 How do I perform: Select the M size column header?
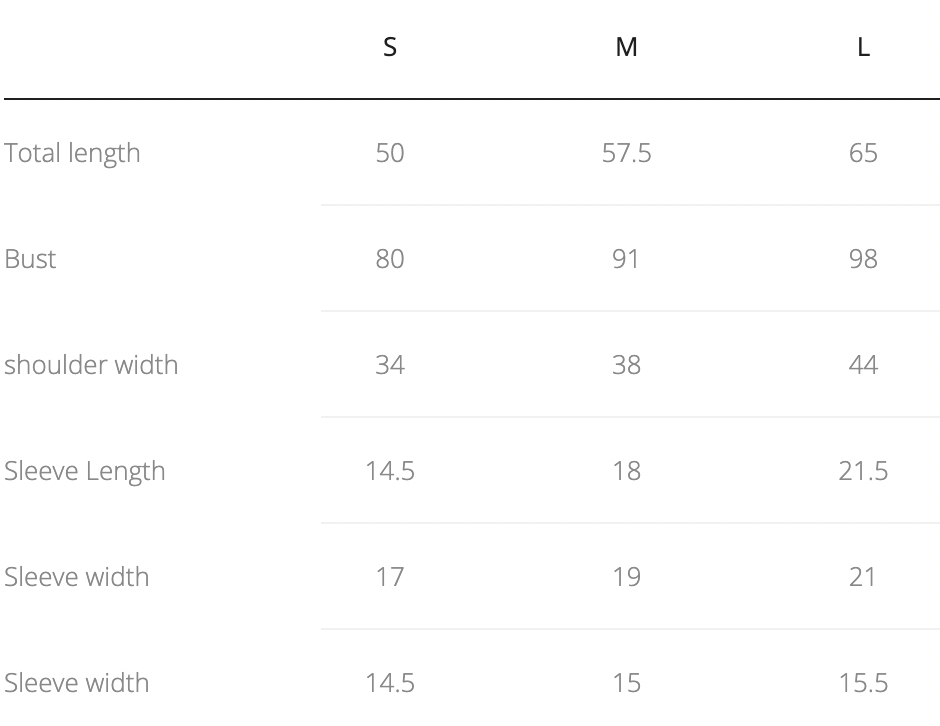[x=626, y=47]
